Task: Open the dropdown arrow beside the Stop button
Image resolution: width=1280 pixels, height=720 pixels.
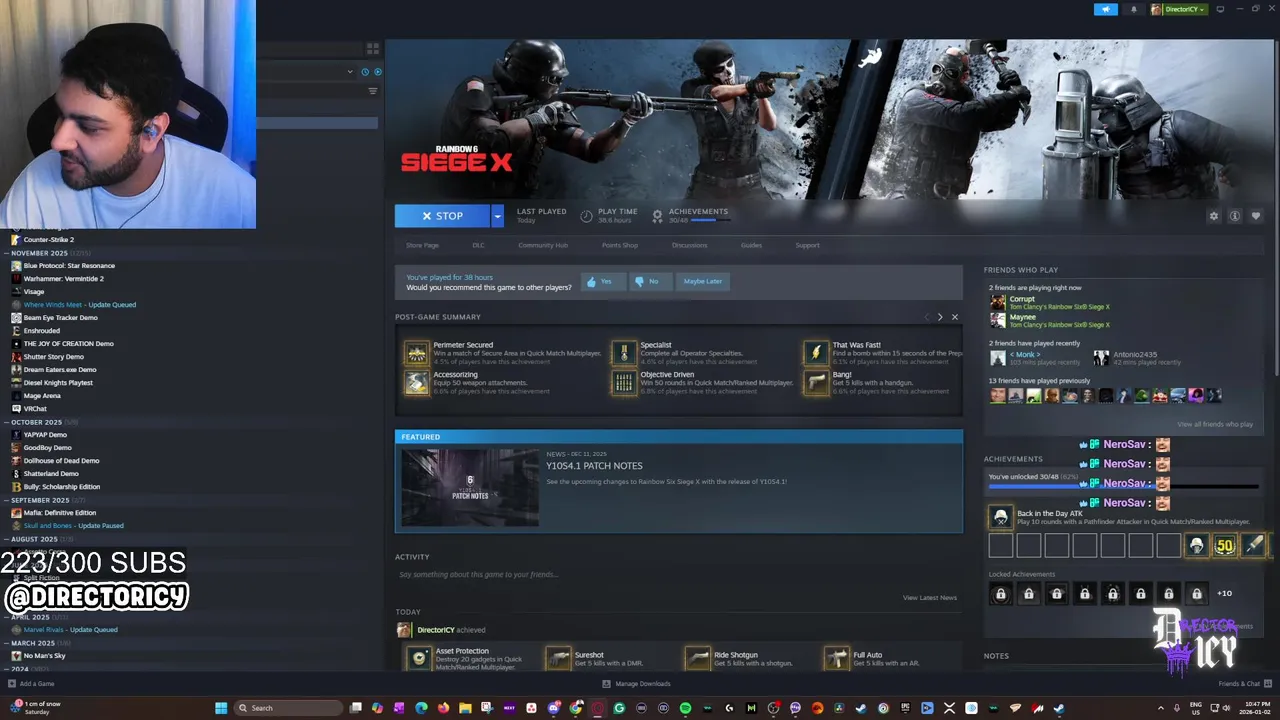Action: (497, 216)
